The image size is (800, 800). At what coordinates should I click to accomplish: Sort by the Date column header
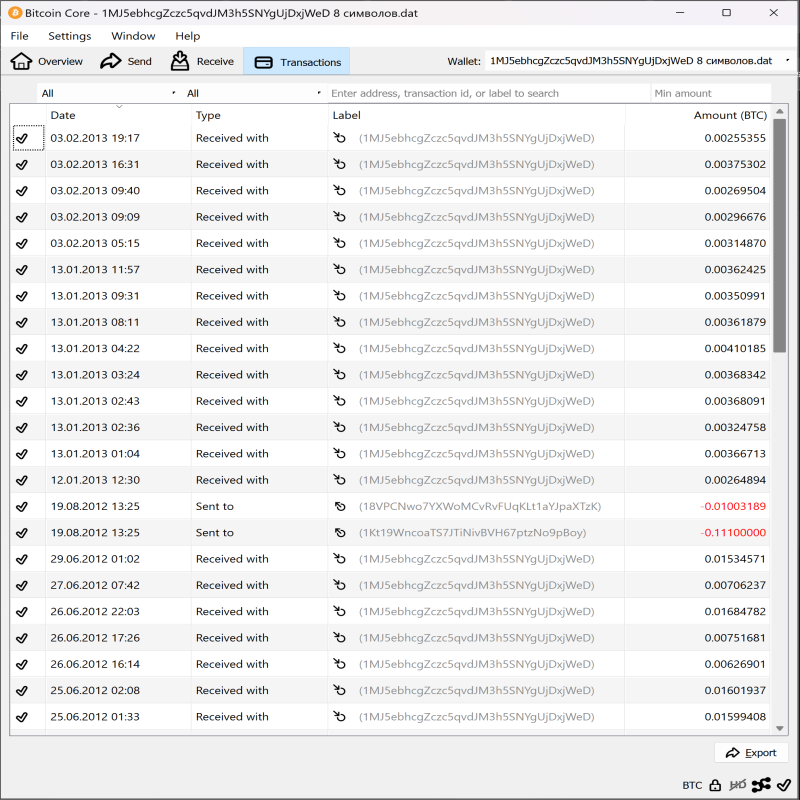118,115
